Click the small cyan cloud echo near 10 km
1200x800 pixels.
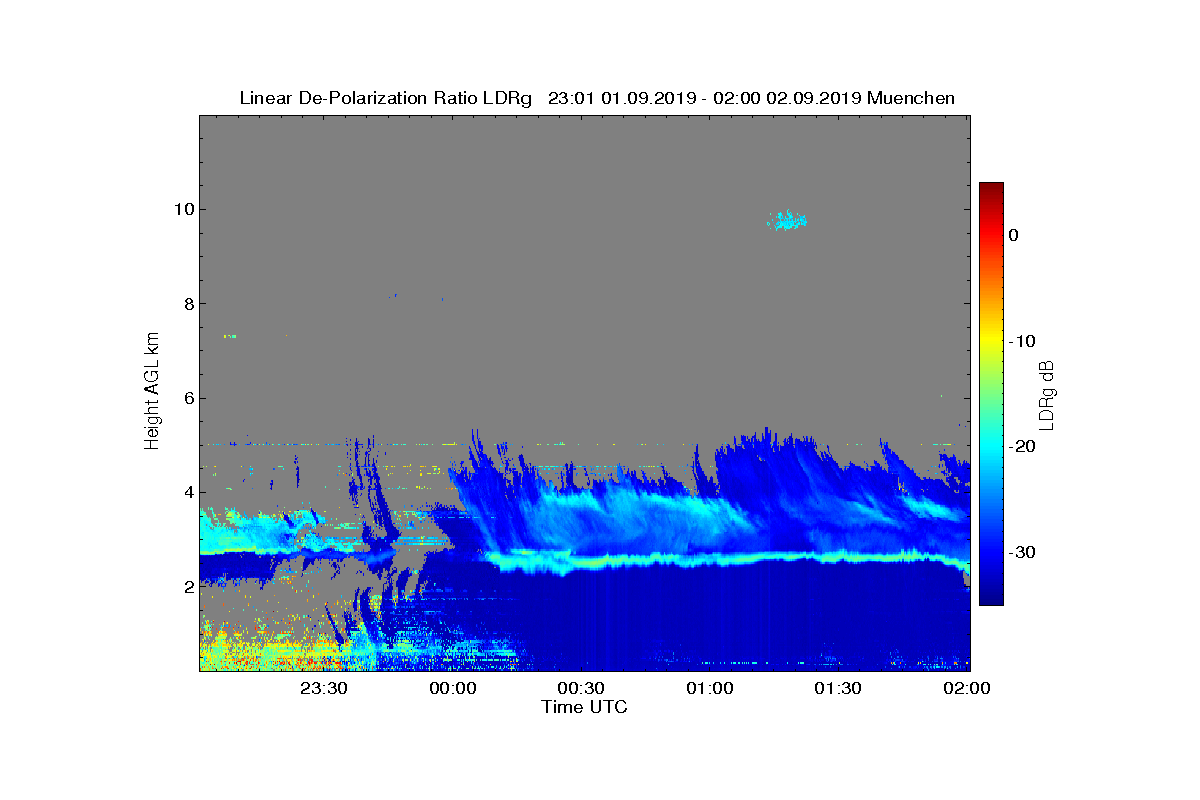pyautogui.click(x=787, y=221)
